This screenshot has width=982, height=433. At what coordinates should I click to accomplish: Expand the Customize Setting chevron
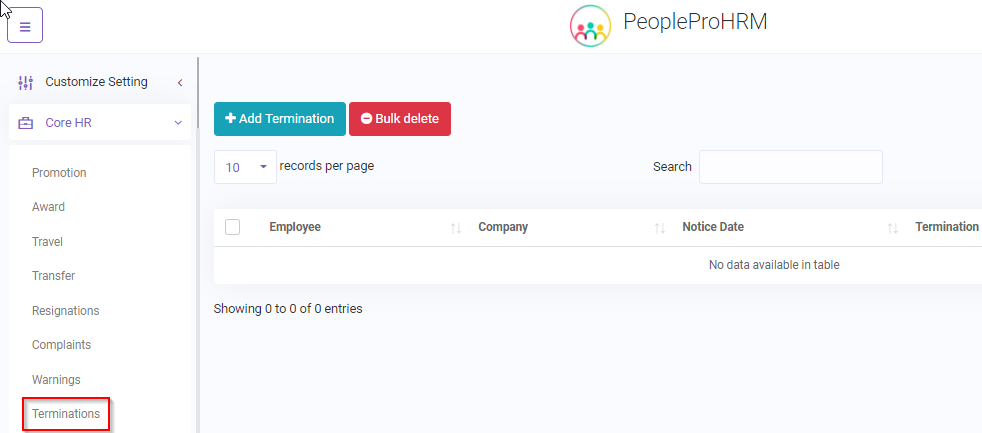180,82
